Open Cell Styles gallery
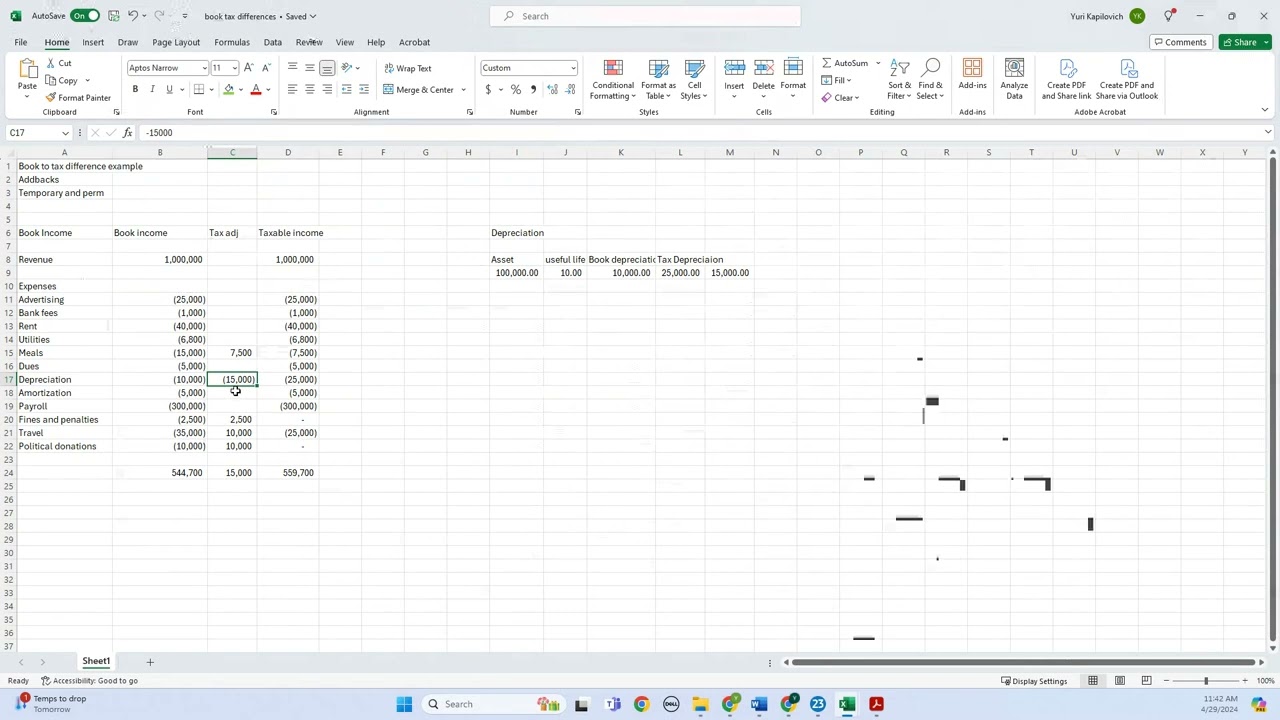Image resolution: width=1280 pixels, height=720 pixels. [694, 80]
